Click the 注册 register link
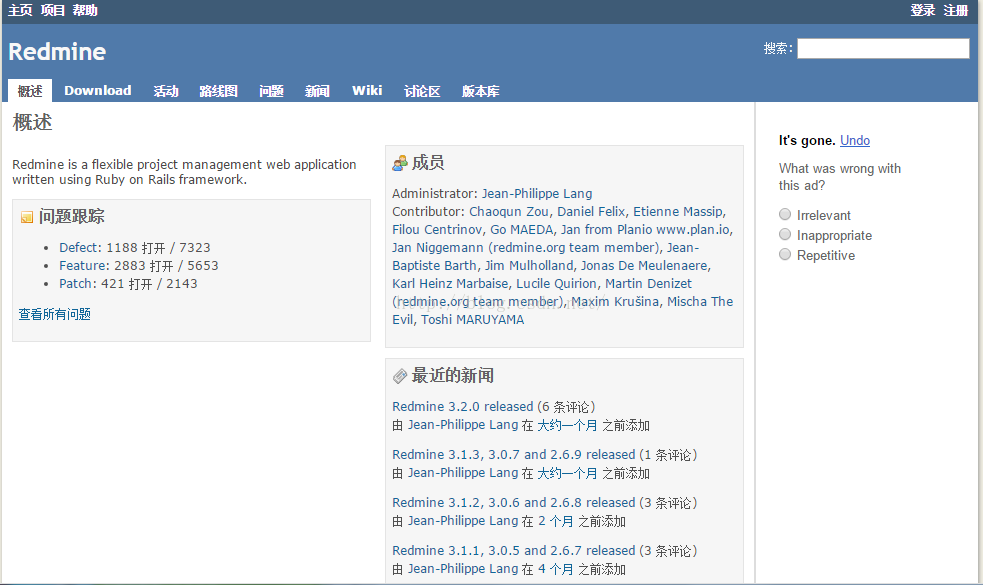 point(956,11)
